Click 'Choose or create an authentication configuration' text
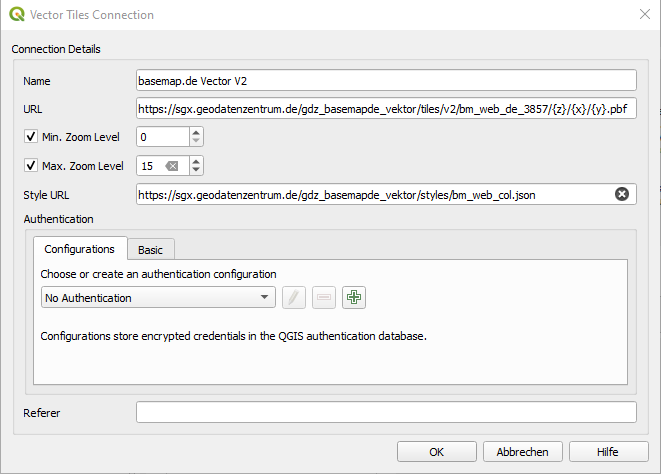The height and width of the screenshot is (474, 661). [158, 274]
